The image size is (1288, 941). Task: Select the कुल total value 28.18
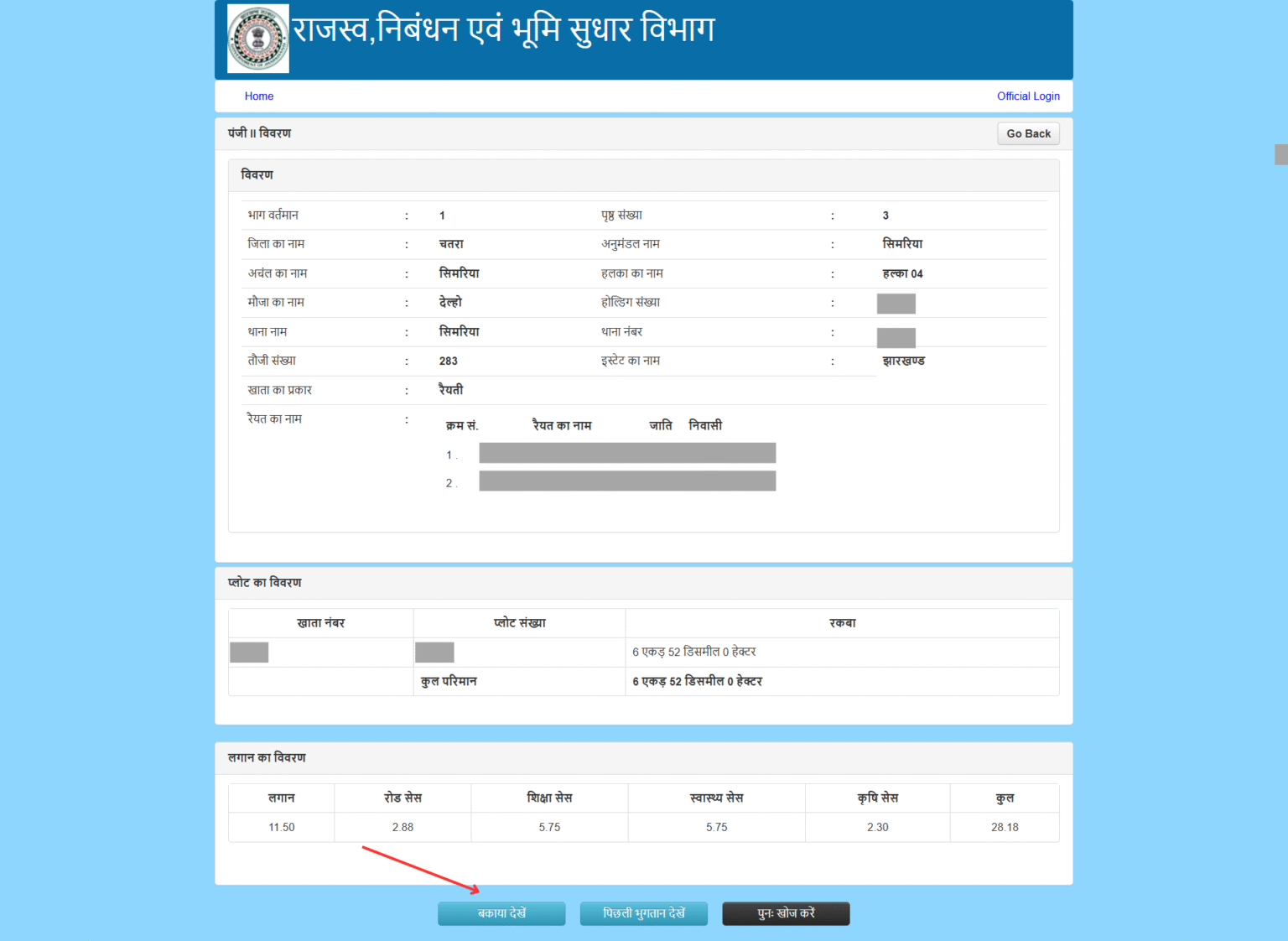[1004, 827]
